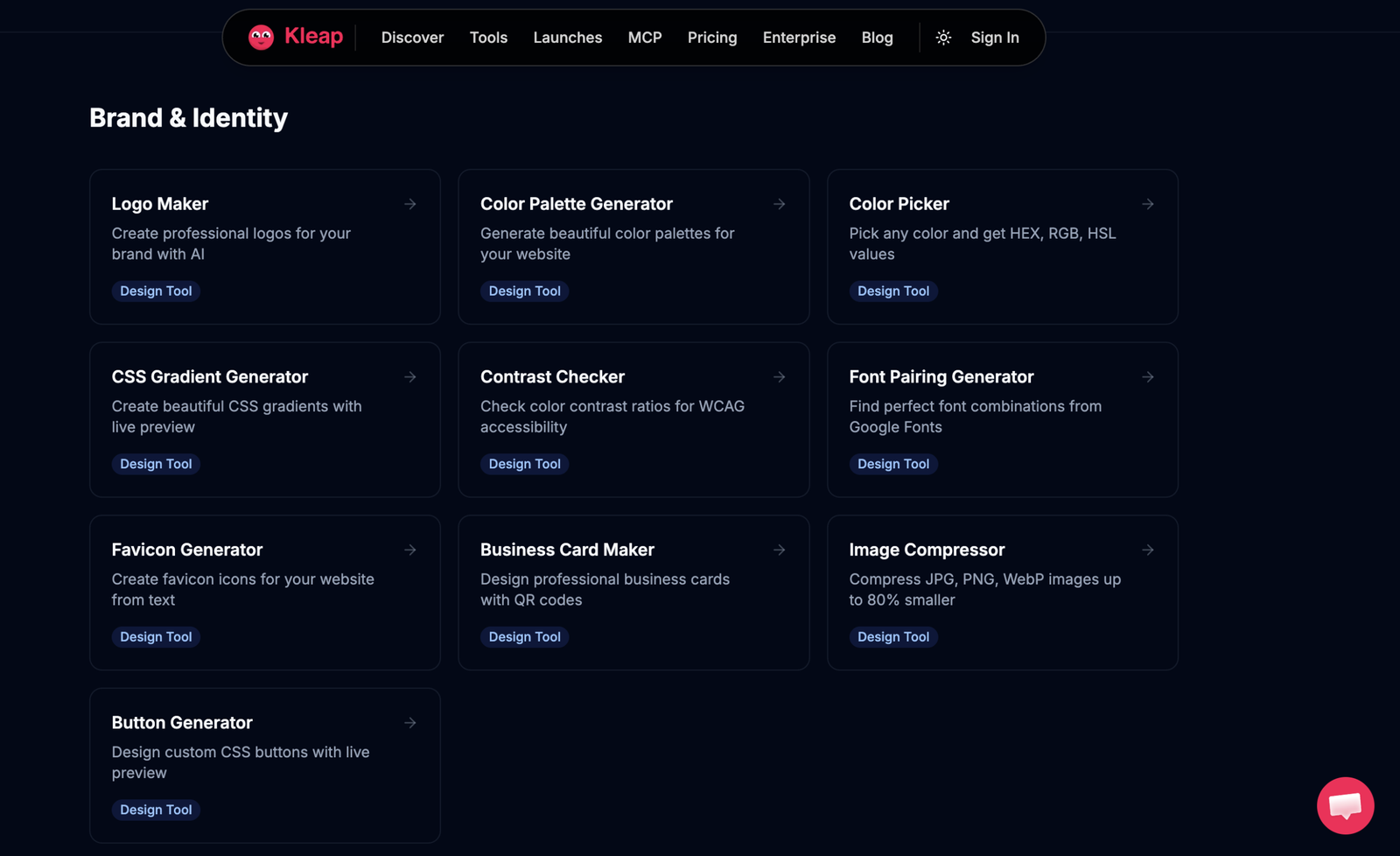Click 'Design professional business cards with QR codes'

(605, 590)
